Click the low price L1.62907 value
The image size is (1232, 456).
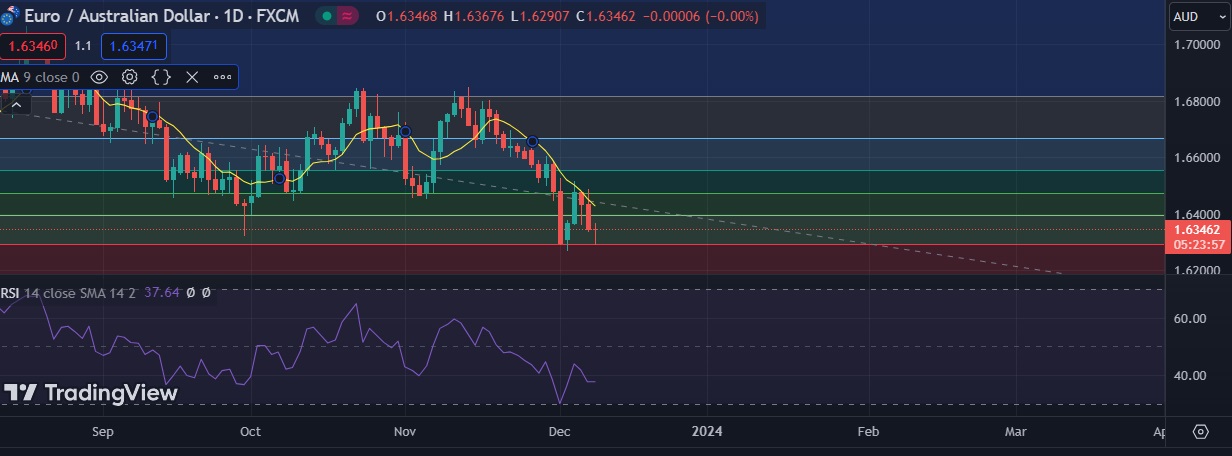point(539,16)
